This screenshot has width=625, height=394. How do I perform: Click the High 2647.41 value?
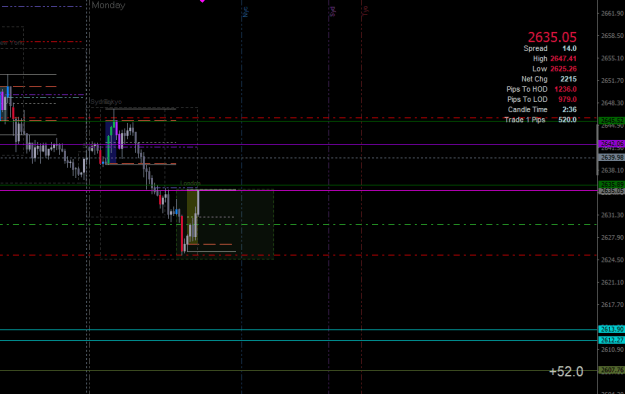[563, 59]
